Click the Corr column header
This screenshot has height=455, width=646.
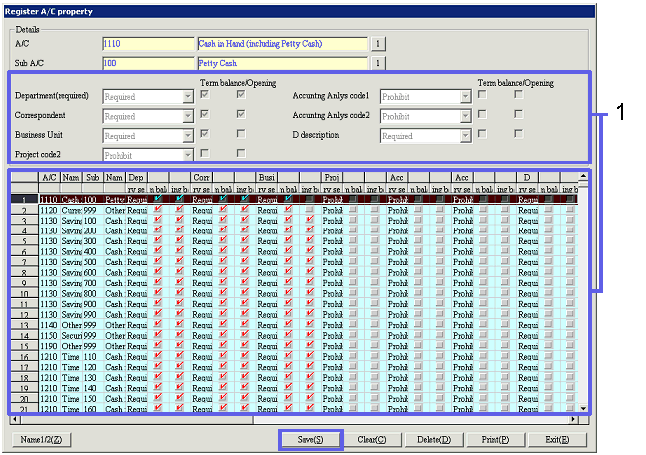[201, 178]
